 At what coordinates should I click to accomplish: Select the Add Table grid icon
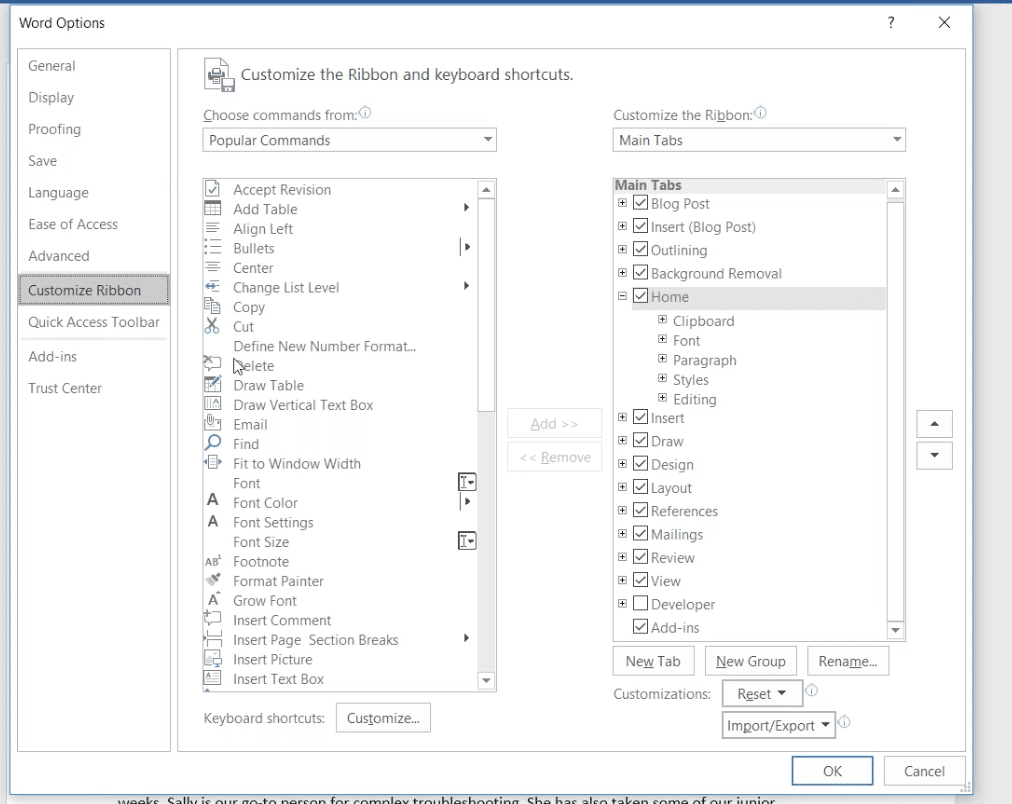tap(212, 208)
